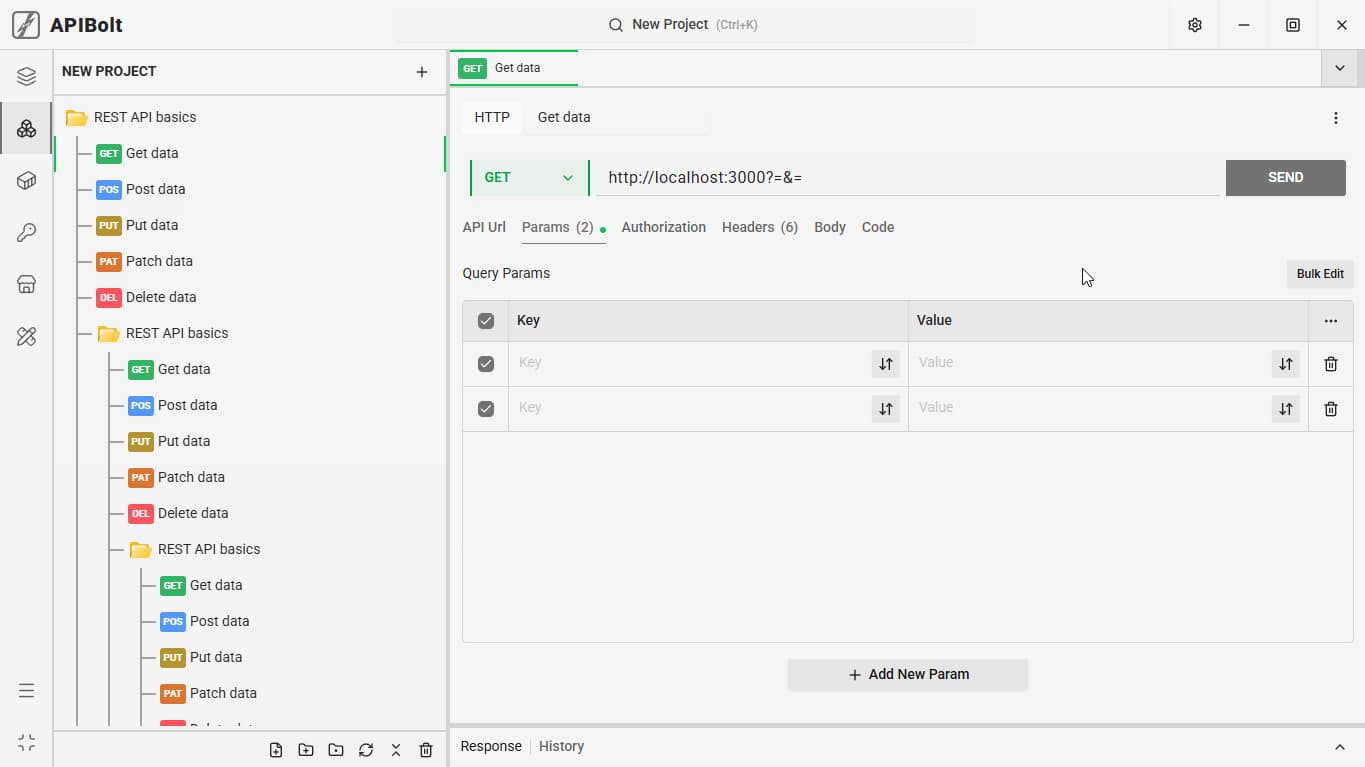Uncheck the first query param row checkbox
Image resolution: width=1365 pixels, height=767 pixels.
[486, 364]
